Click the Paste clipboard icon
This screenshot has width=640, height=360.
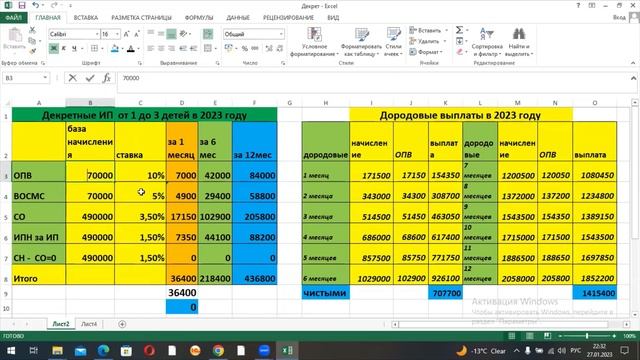(15, 36)
